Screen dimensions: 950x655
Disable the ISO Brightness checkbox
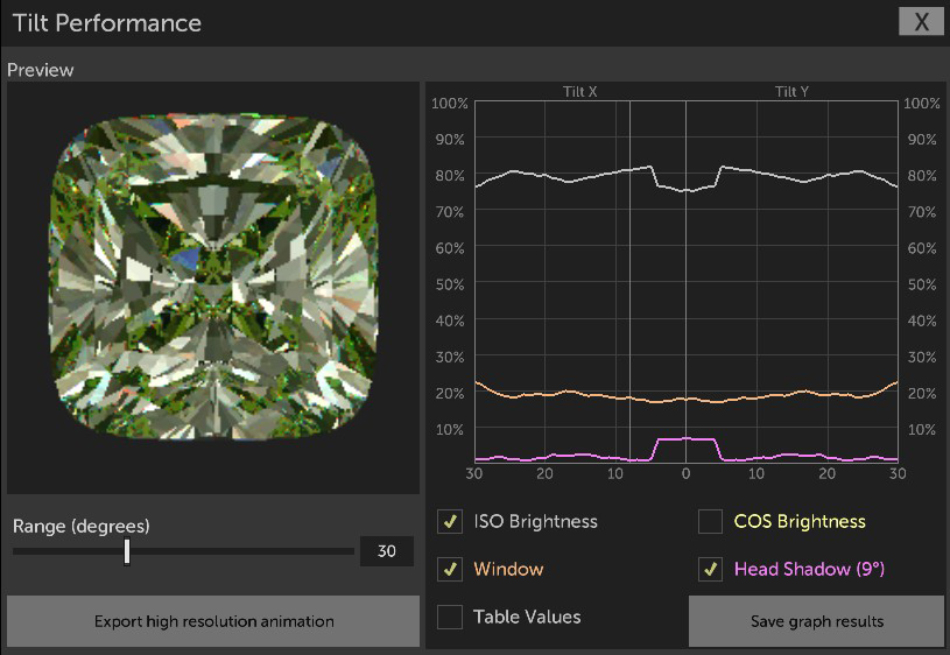(x=450, y=521)
